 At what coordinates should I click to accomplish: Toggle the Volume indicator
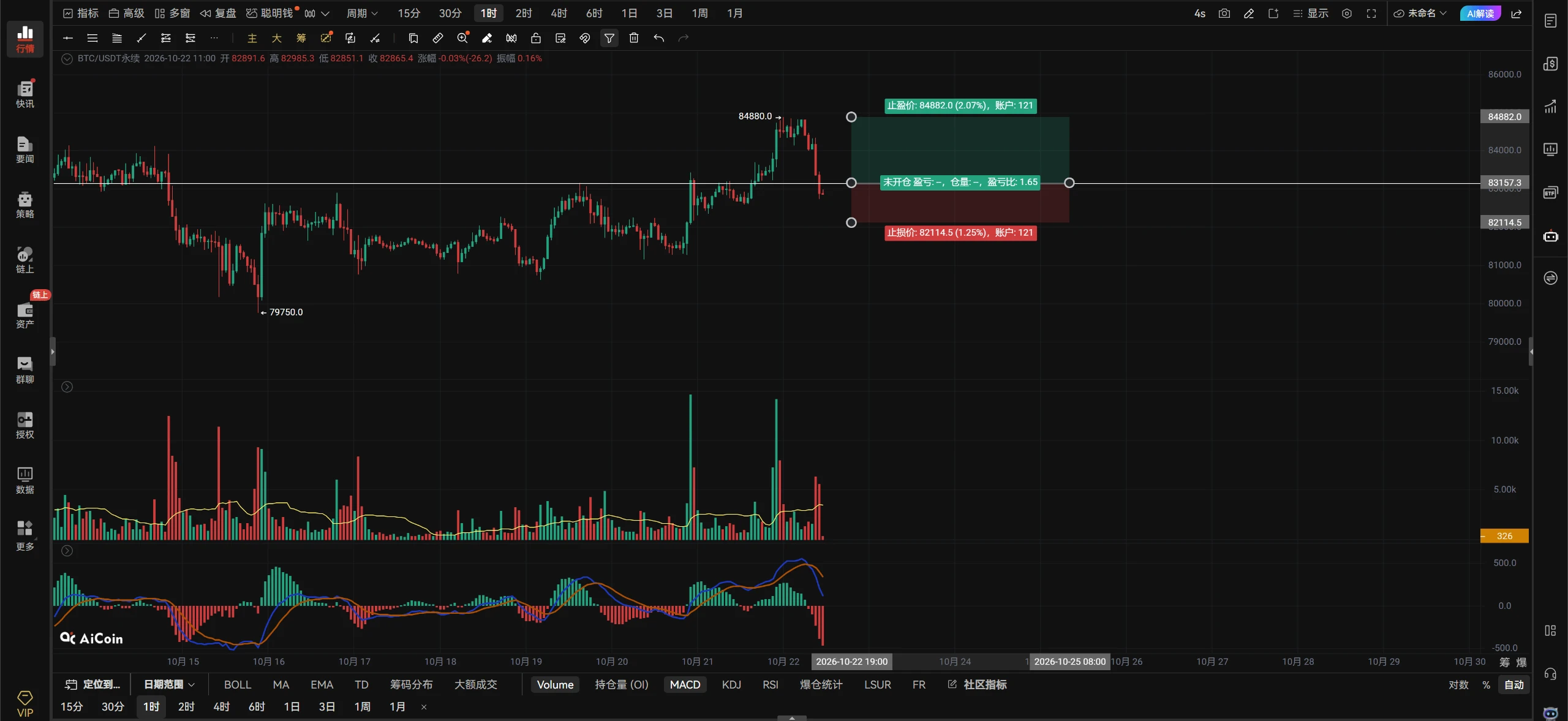point(555,684)
